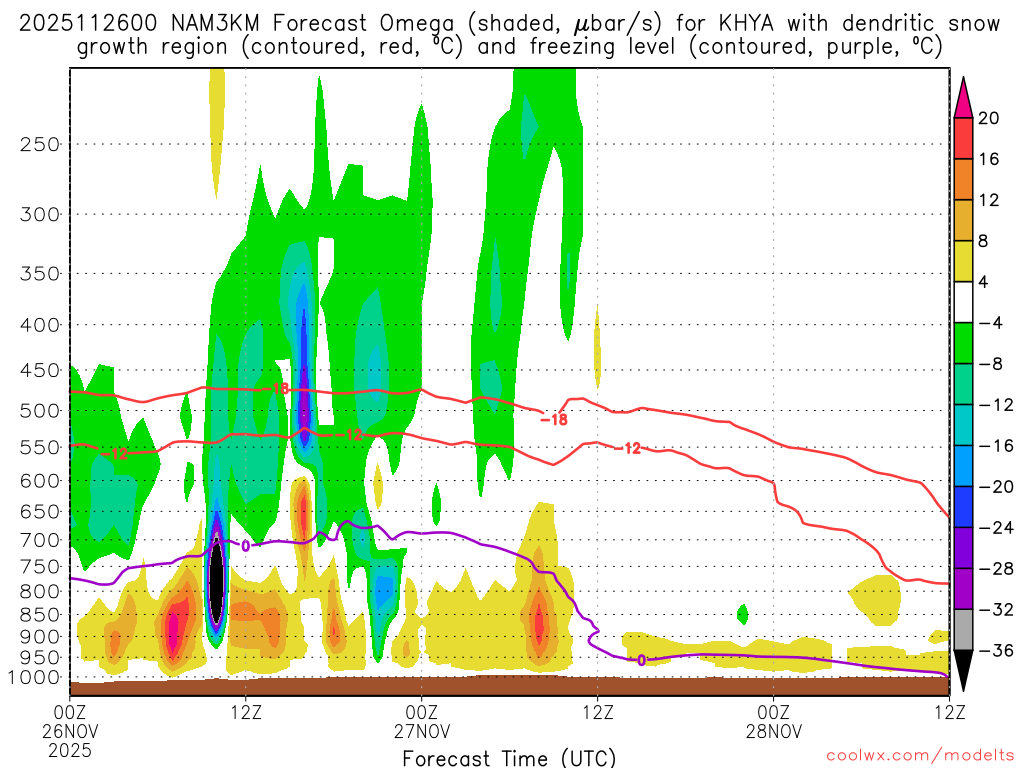This screenshot has width=1024, height=768.
Task: Click the 27NOV date label
Action: 421,731
